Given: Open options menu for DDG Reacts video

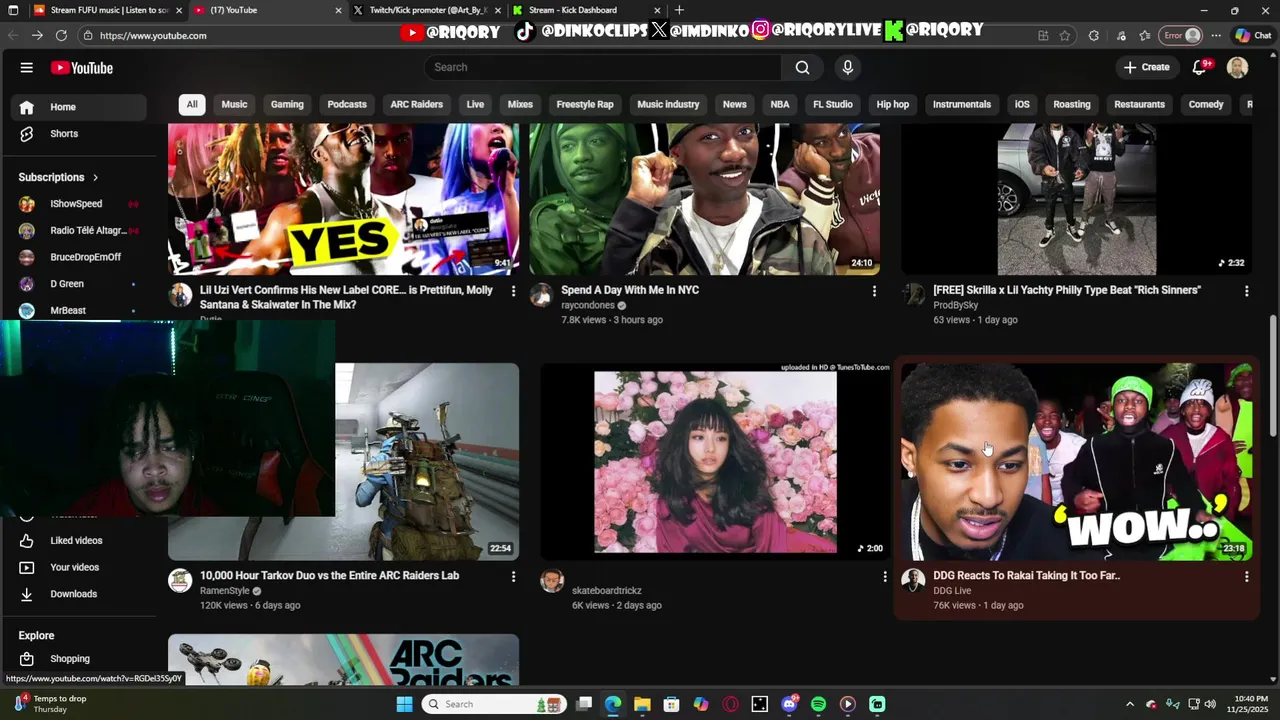Looking at the screenshot, I should [1246, 577].
